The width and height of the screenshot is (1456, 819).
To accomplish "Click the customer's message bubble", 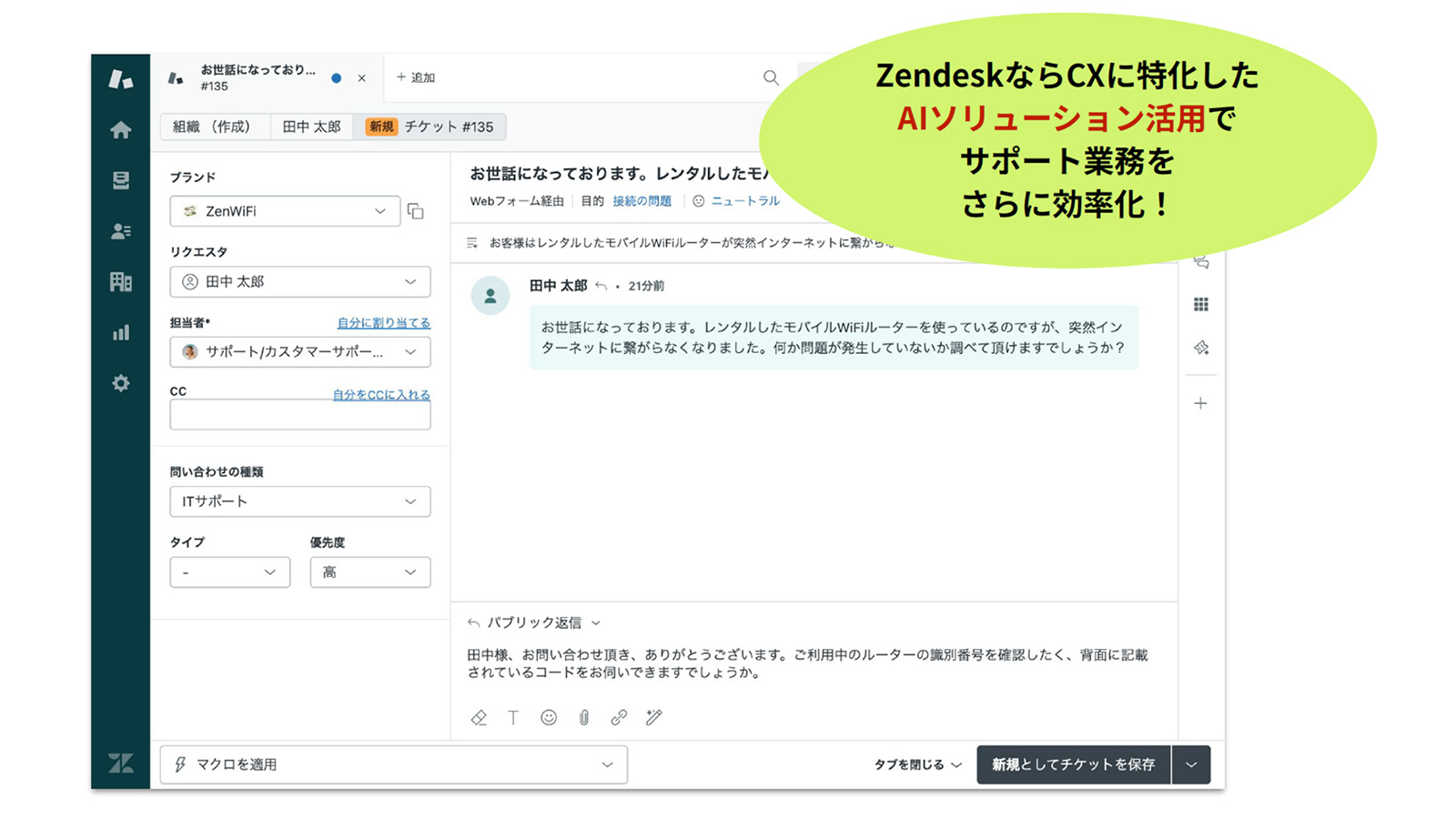I will click(834, 338).
